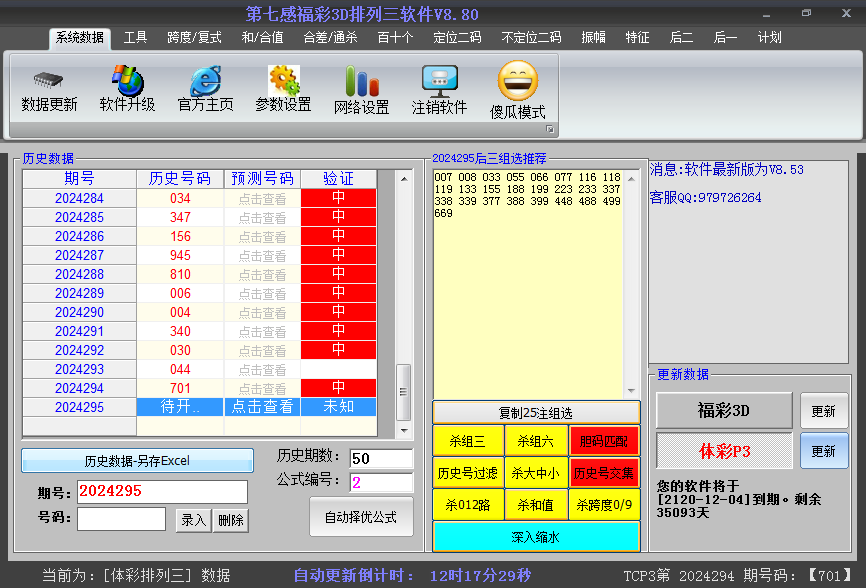Click the 录入 button
This screenshot has width=866, height=588.
(193, 520)
